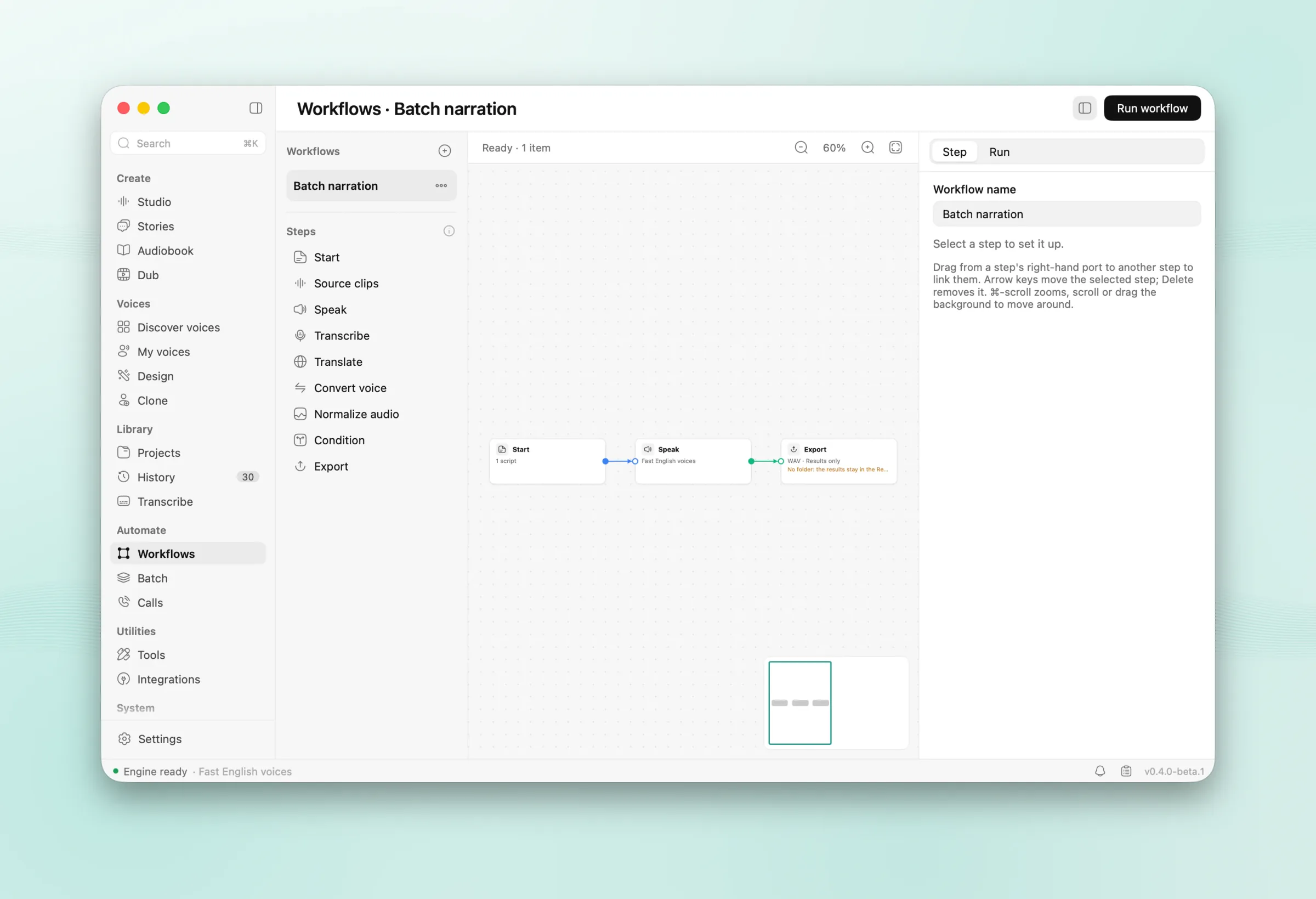Open Clone in the Voices section

tap(188, 400)
